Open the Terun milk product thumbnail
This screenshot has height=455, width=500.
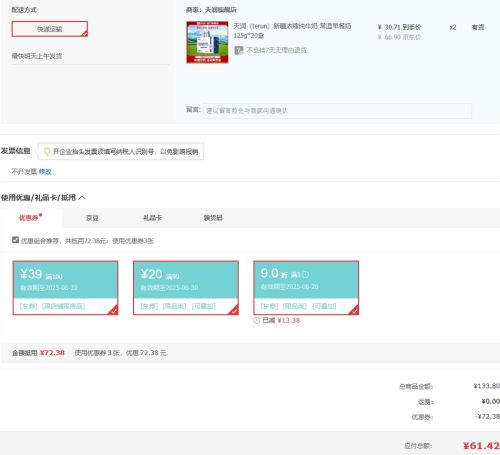(207, 42)
